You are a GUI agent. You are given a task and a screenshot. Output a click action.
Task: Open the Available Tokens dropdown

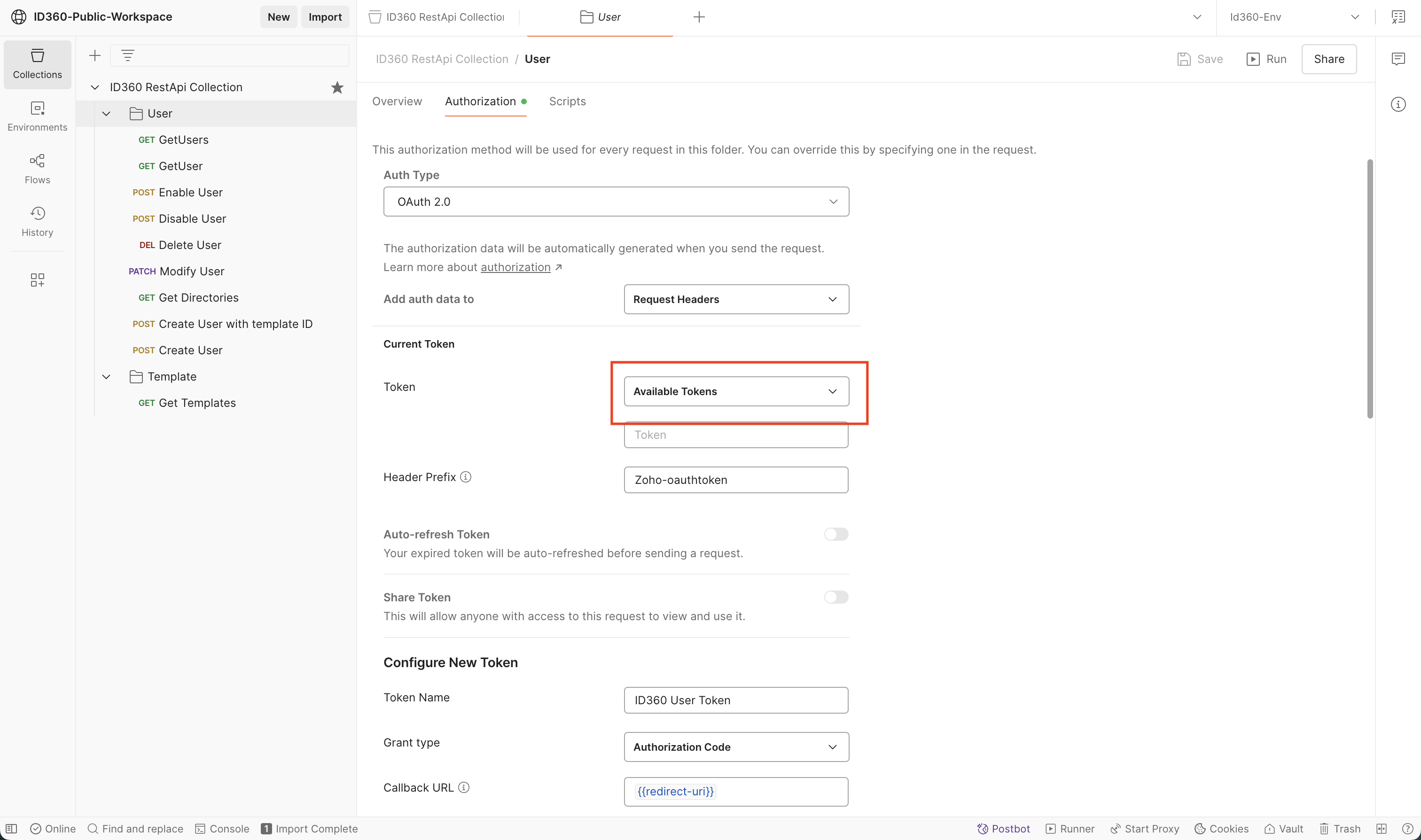pyautogui.click(x=736, y=391)
